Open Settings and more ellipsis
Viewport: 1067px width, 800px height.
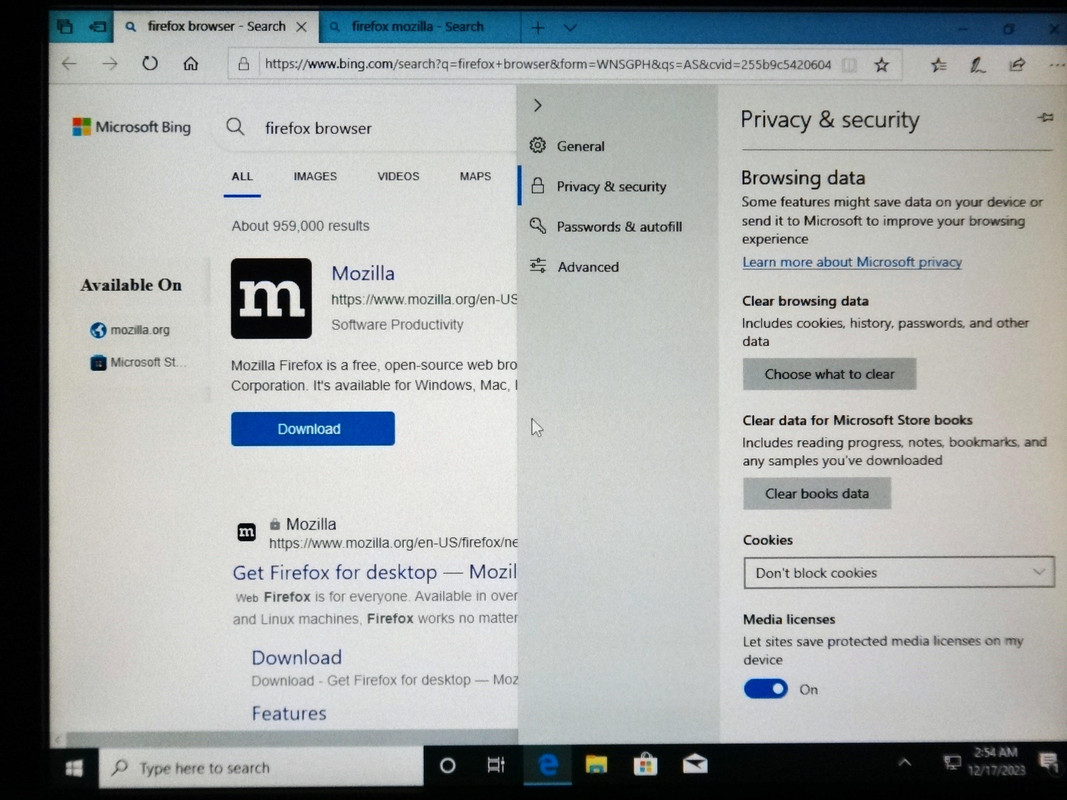(x=1056, y=65)
